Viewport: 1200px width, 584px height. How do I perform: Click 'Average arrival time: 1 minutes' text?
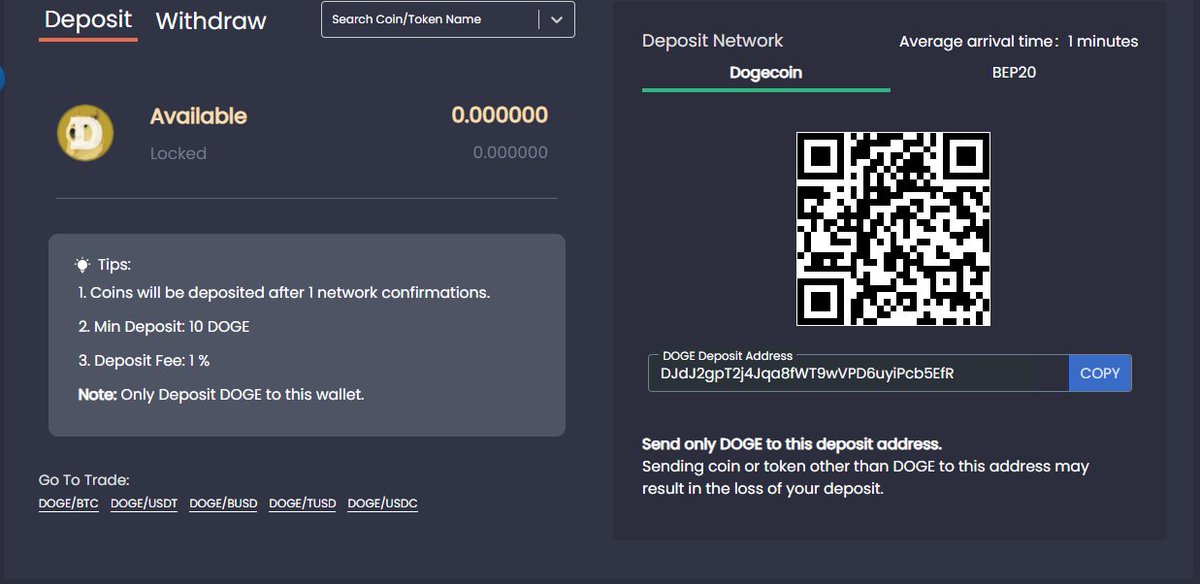1018,42
